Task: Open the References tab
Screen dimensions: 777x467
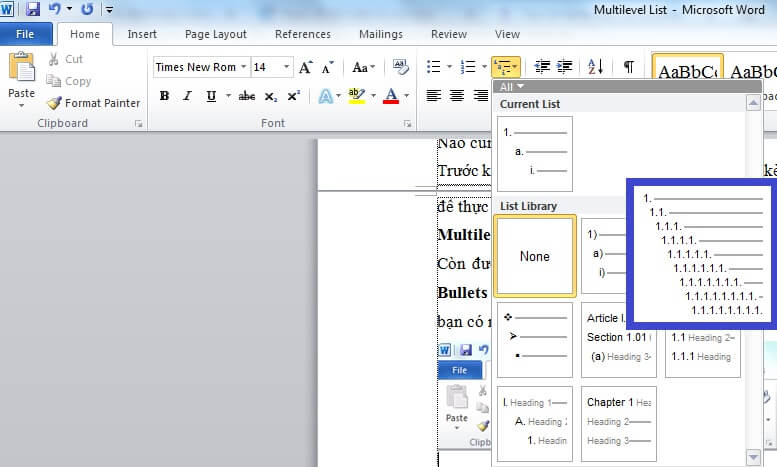Action: (303, 34)
